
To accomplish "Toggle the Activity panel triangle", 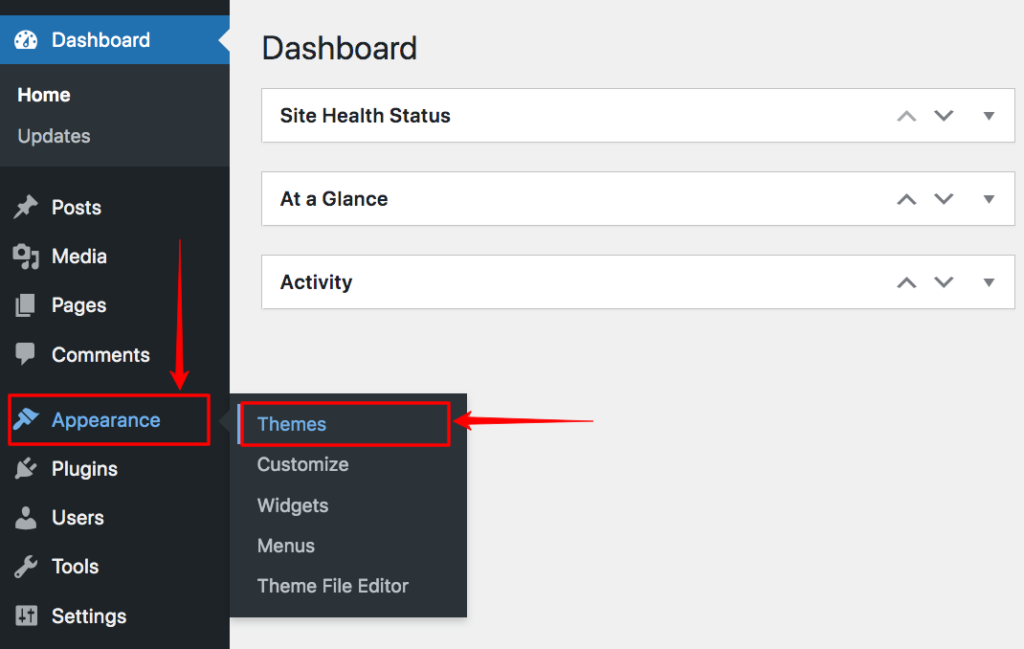I will pyautogui.click(x=989, y=282).
